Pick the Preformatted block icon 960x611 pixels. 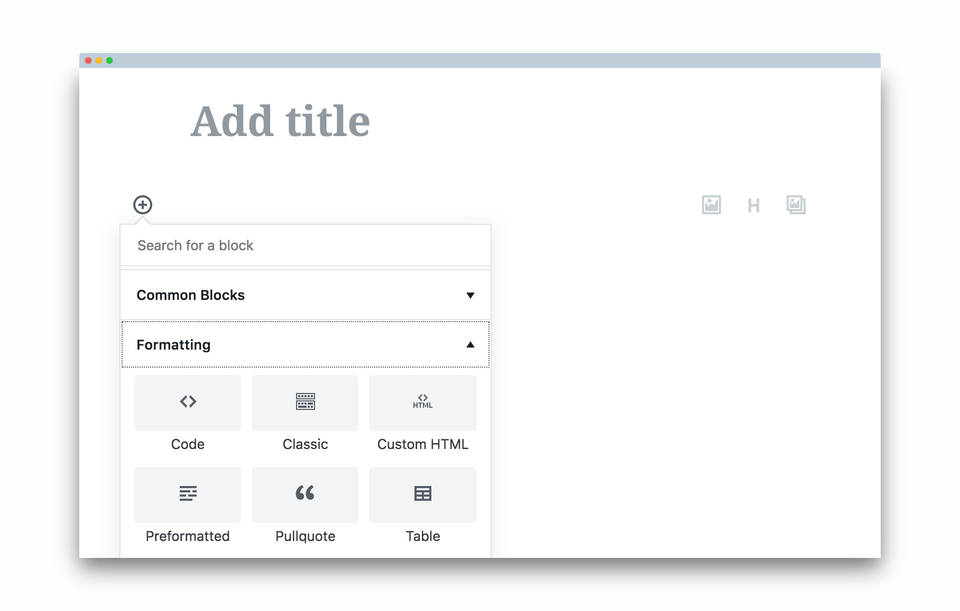[x=188, y=494]
